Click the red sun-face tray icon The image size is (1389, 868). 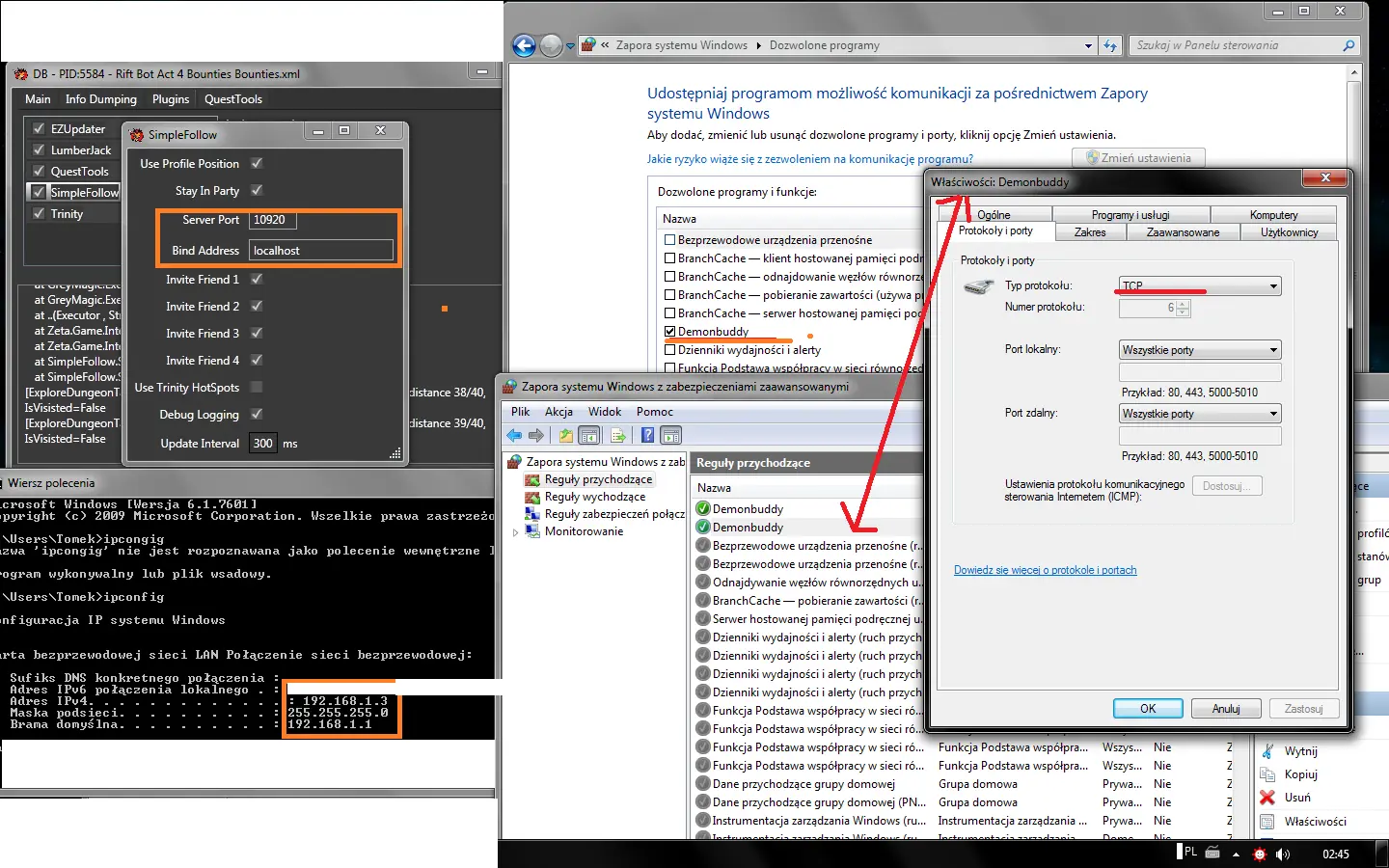coord(1259,854)
